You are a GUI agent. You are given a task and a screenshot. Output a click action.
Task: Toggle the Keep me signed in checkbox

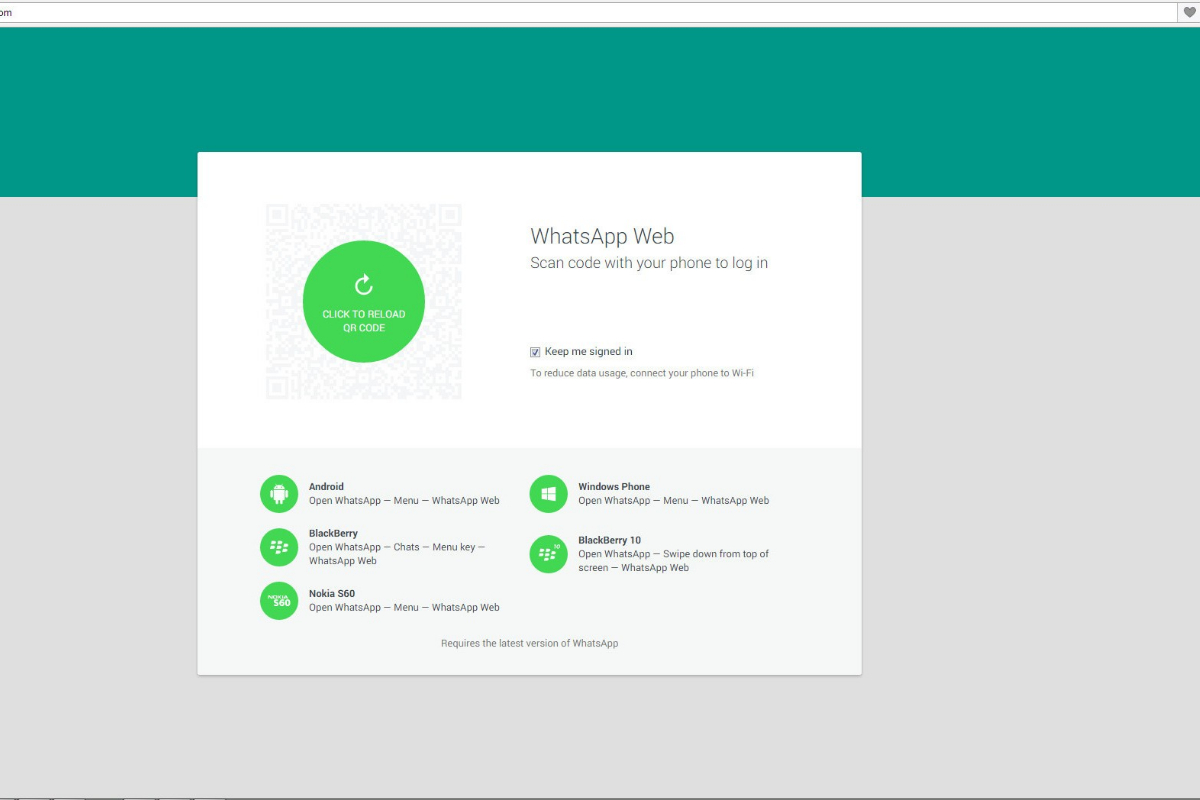(535, 352)
